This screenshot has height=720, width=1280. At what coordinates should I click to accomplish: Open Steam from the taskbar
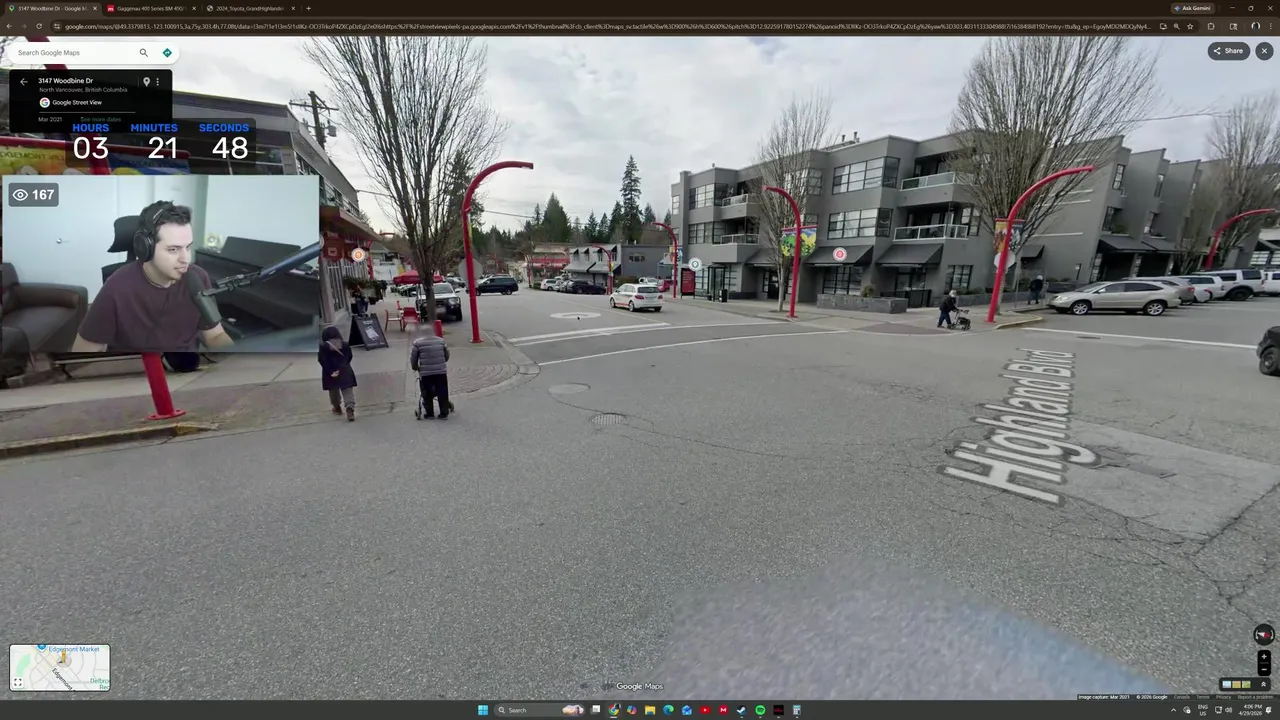pos(741,710)
